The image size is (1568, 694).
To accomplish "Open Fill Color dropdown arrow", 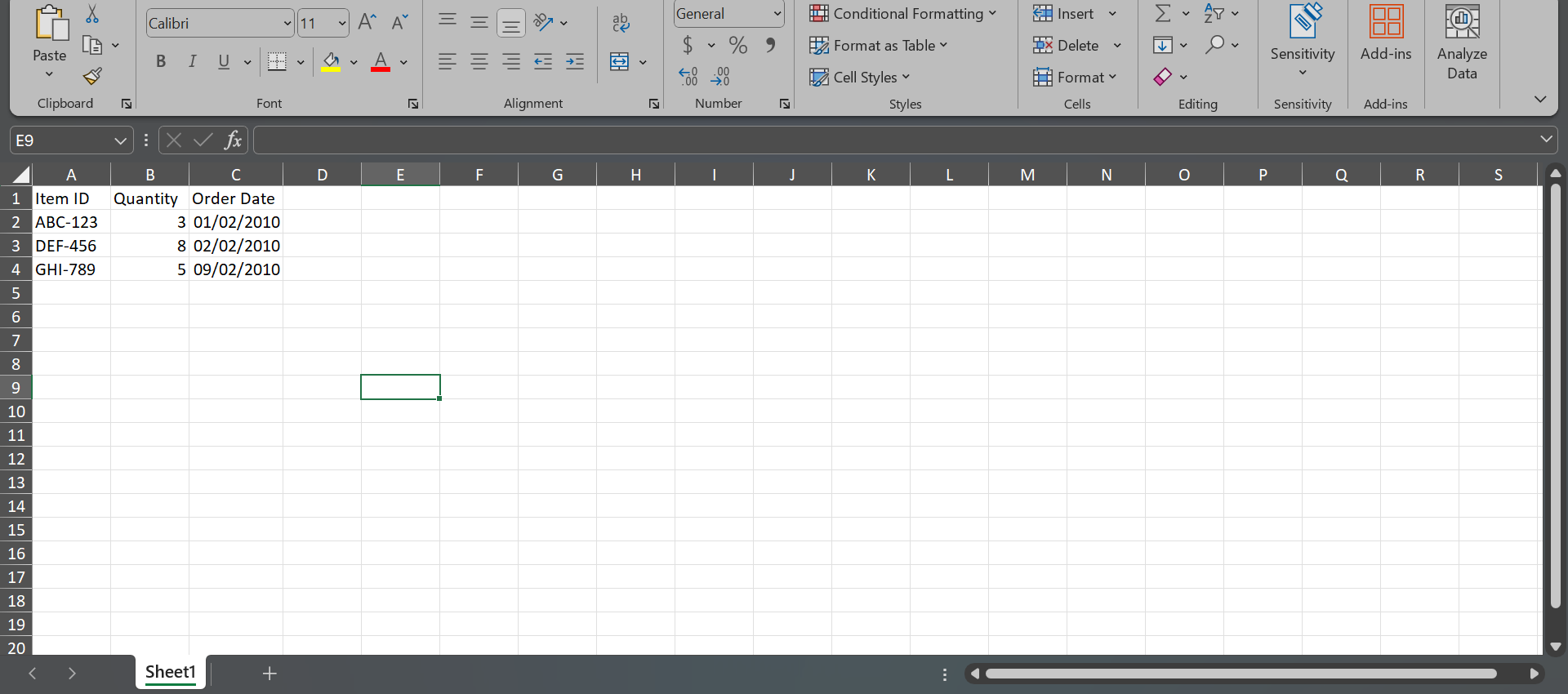I will coord(354,62).
